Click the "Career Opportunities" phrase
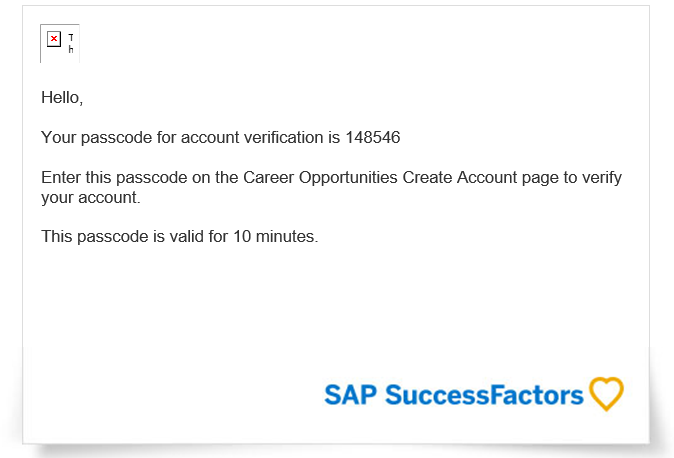 point(320,177)
